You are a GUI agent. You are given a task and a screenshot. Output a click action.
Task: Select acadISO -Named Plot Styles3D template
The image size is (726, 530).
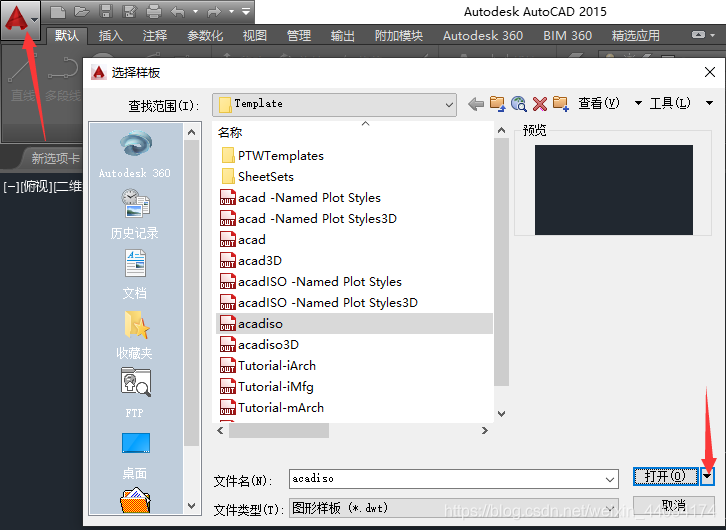click(x=319, y=302)
